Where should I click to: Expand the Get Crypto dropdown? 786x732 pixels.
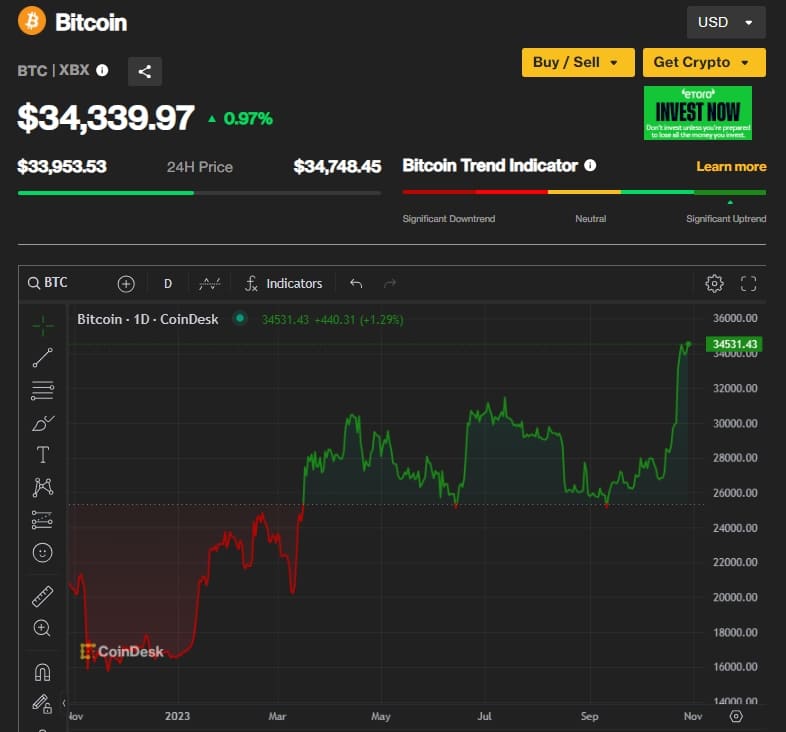[x=704, y=63]
